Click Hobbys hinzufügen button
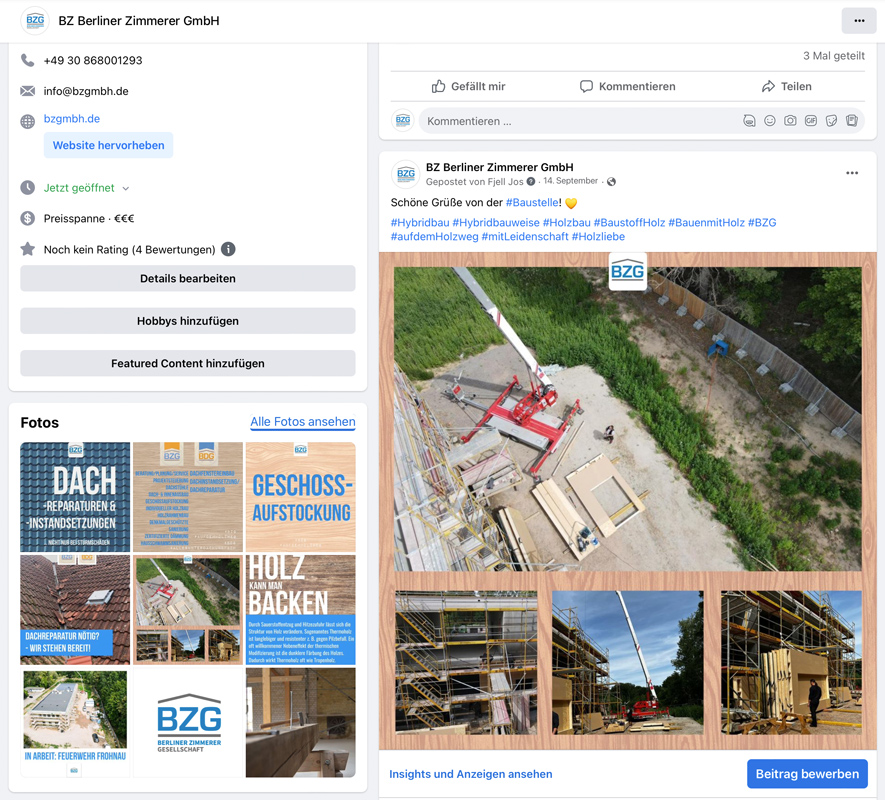 pos(188,321)
